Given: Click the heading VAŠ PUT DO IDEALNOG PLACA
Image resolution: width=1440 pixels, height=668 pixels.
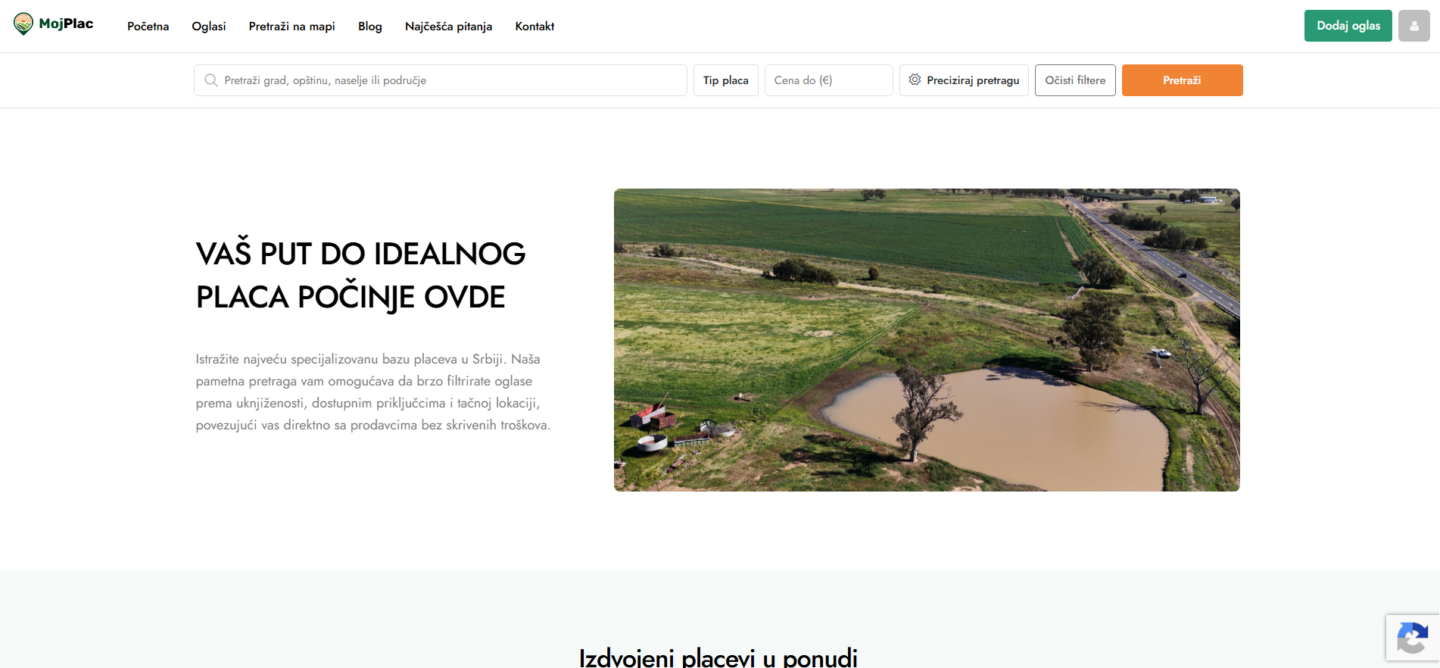Looking at the screenshot, I should pos(361,275).
